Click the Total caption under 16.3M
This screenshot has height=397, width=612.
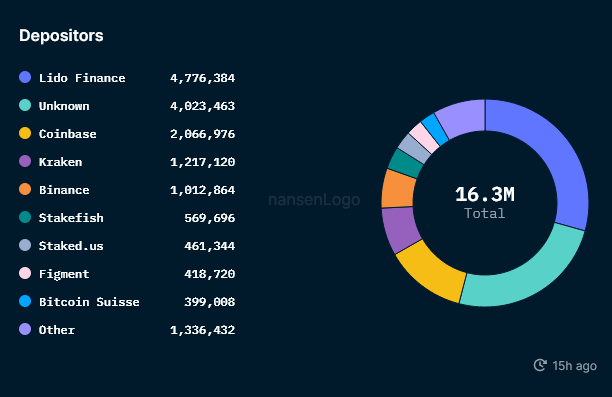point(484,213)
